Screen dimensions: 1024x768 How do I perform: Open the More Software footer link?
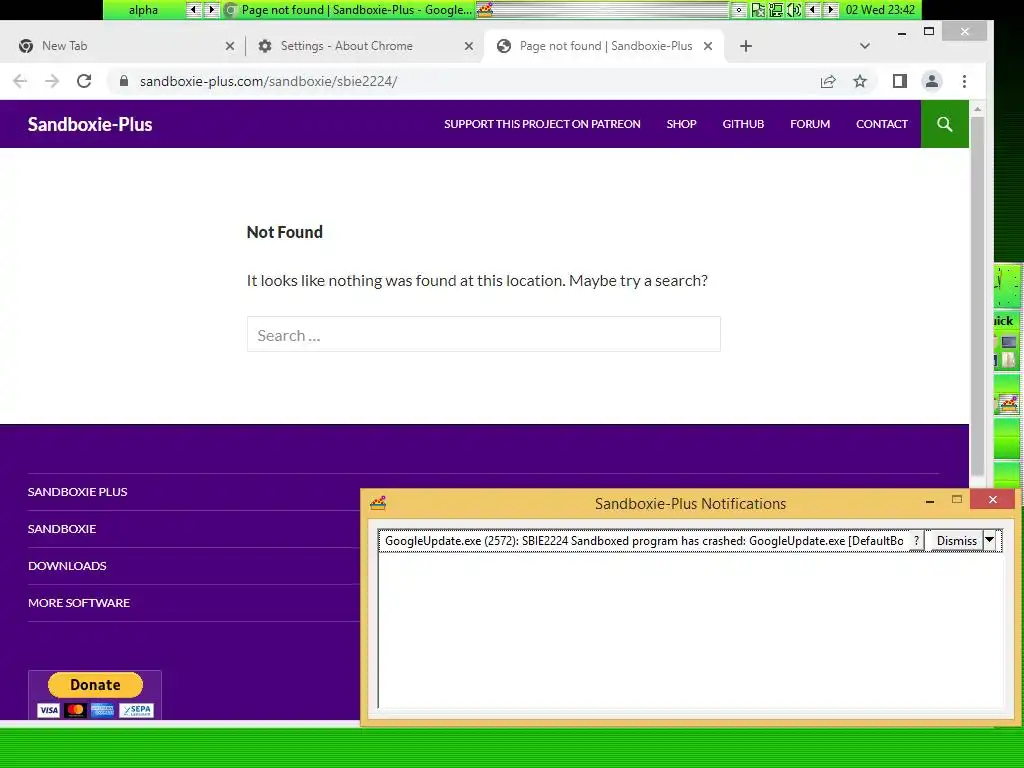coord(79,603)
